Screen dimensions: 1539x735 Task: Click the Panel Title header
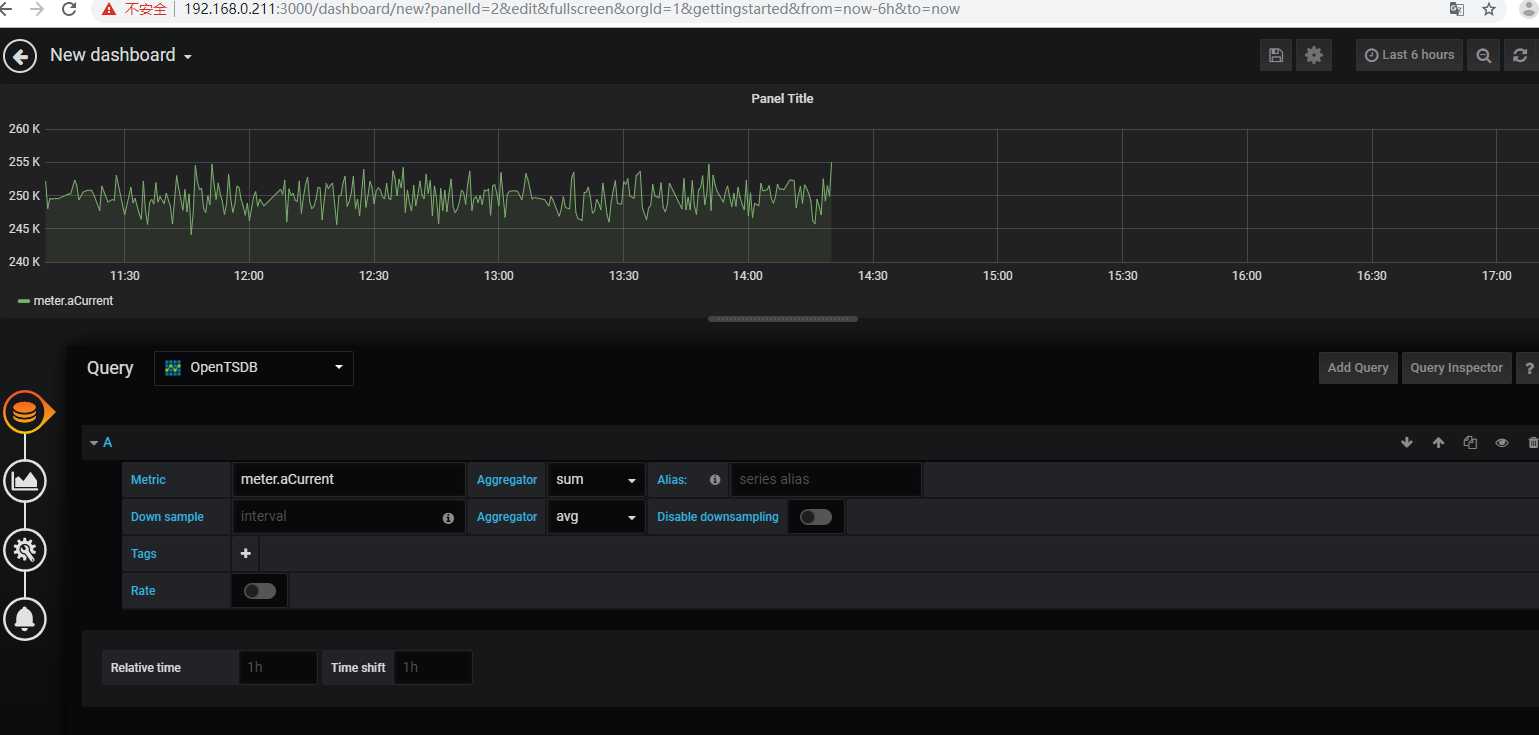(782, 99)
